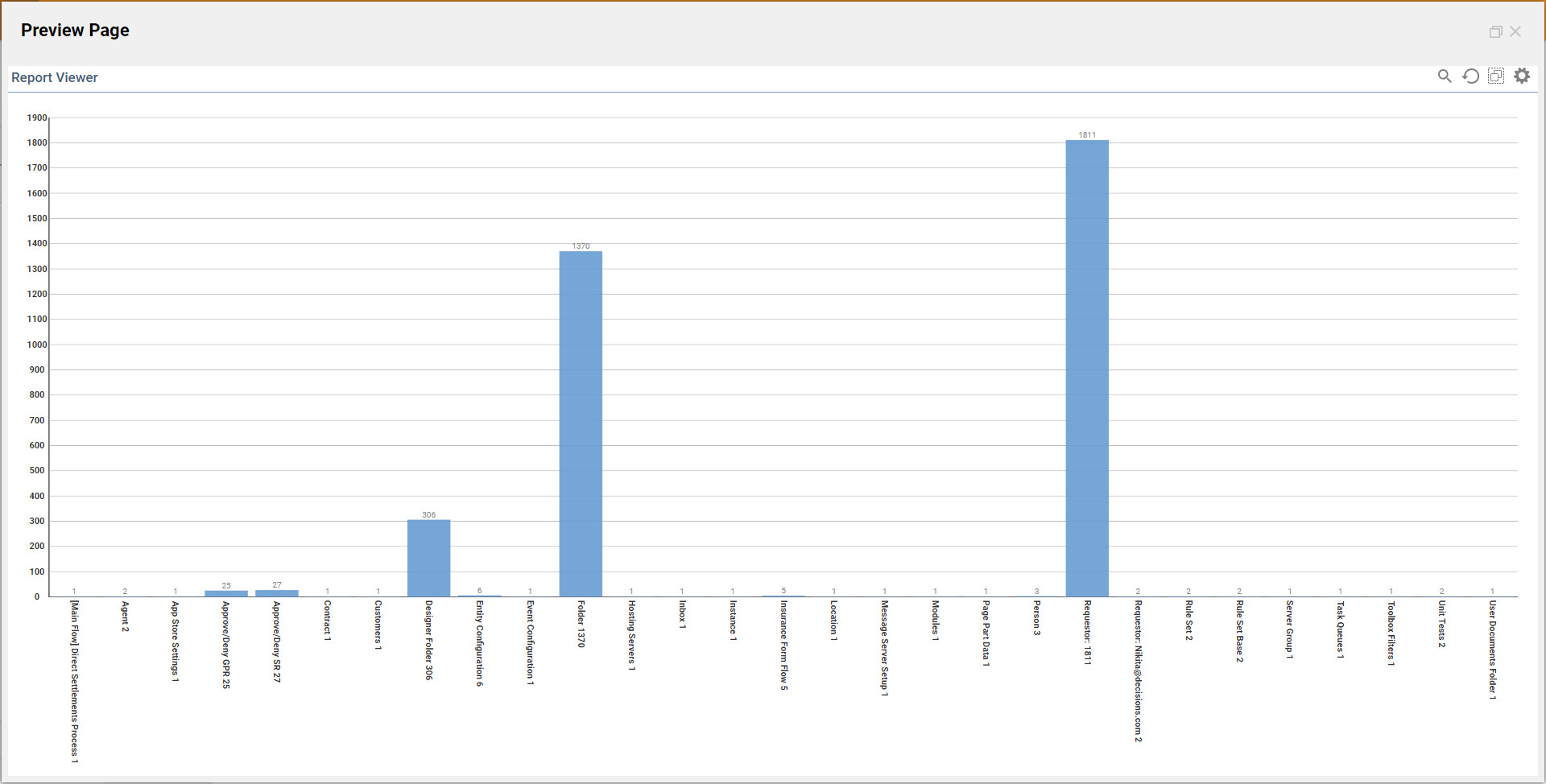Click axis label 'Approve/Deny GPR 25'
This screenshot has height=784, width=1546.
coord(226,645)
